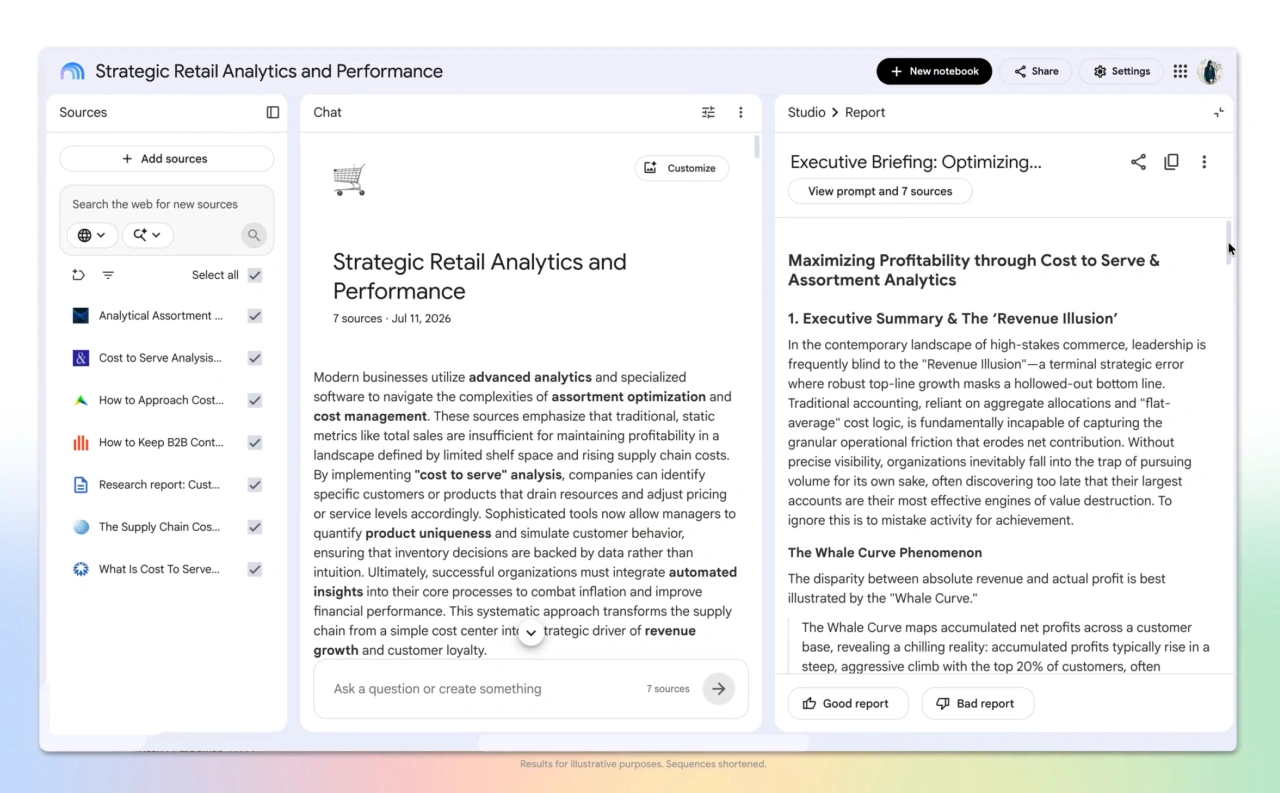Open Chat panel more options menu

741,112
